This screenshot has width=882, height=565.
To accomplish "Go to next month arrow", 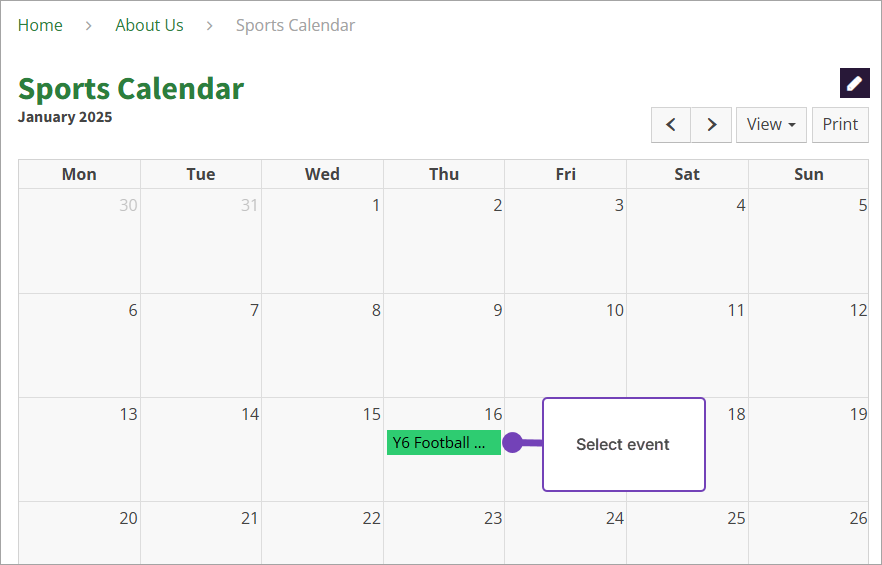I will click(711, 125).
